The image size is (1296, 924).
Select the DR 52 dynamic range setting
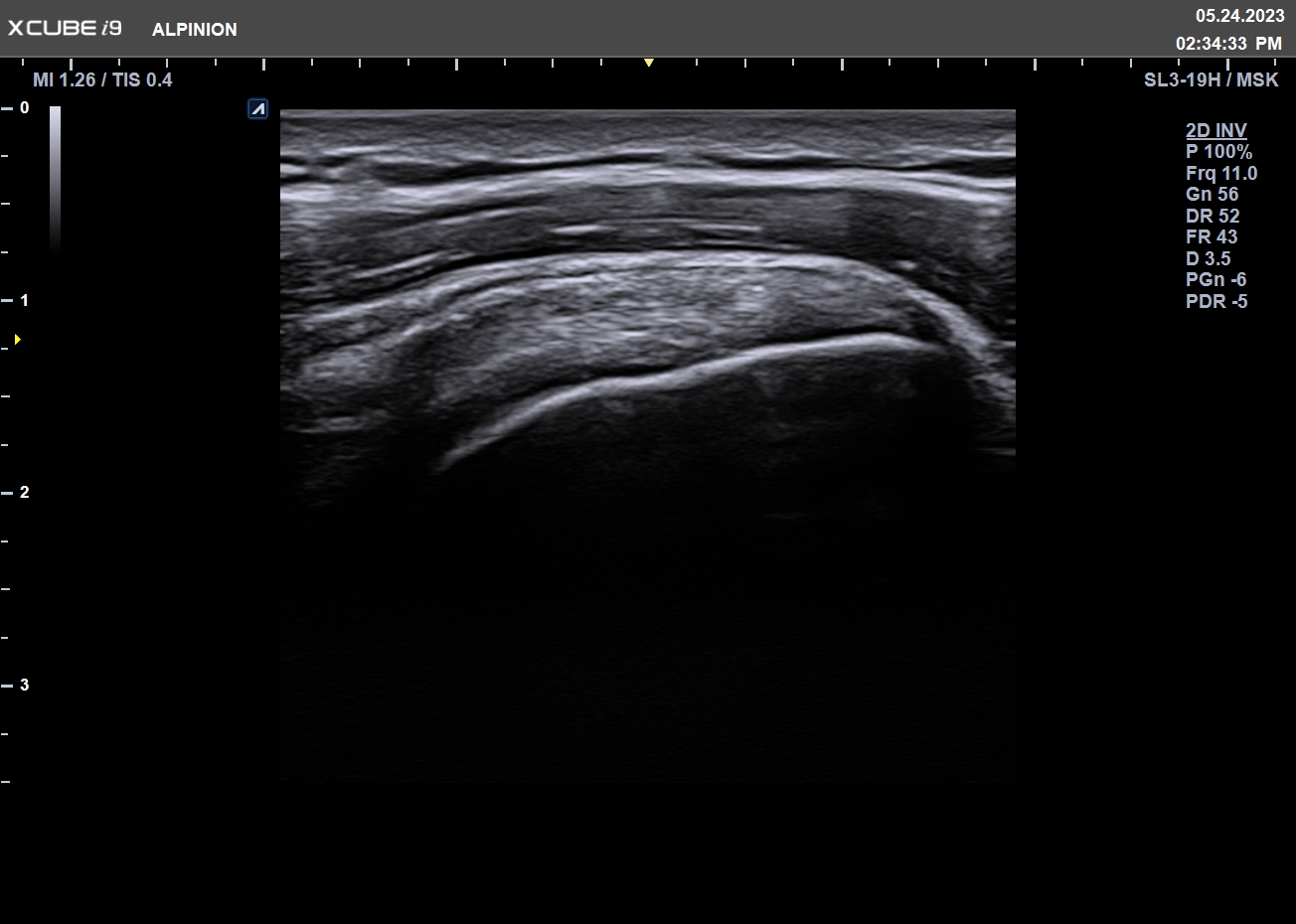tap(1213, 216)
